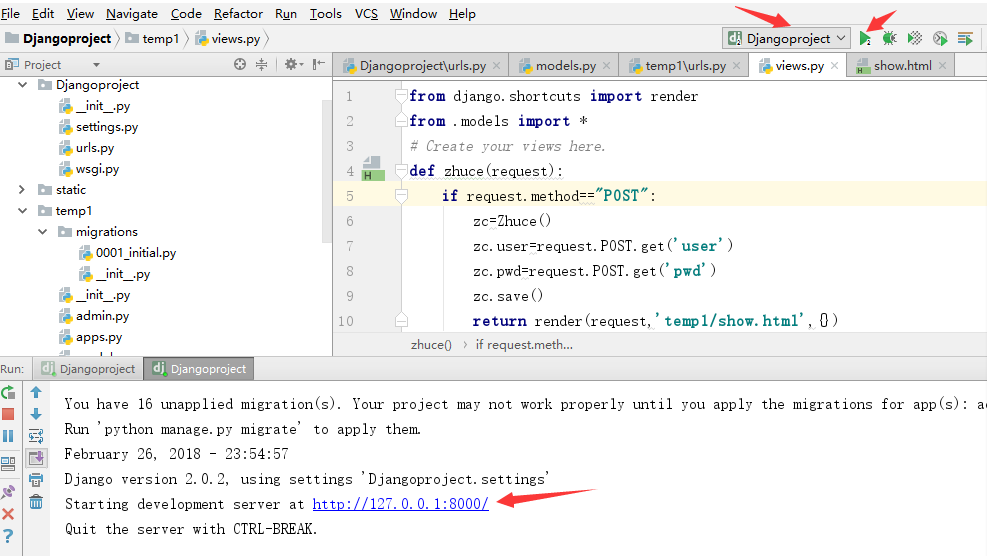Start debugging with the bug icon

click(889, 38)
